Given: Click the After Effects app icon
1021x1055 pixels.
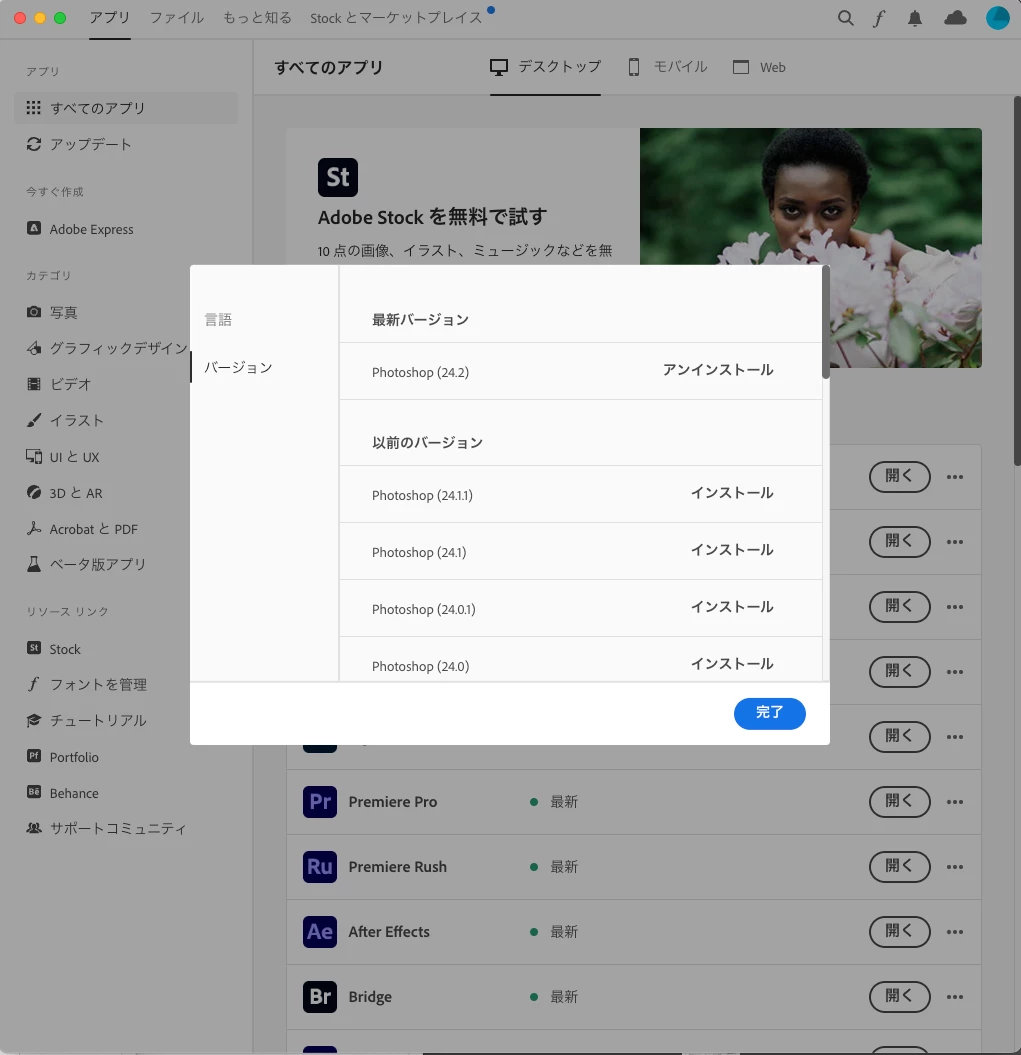Looking at the screenshot, I should (320, 932).
